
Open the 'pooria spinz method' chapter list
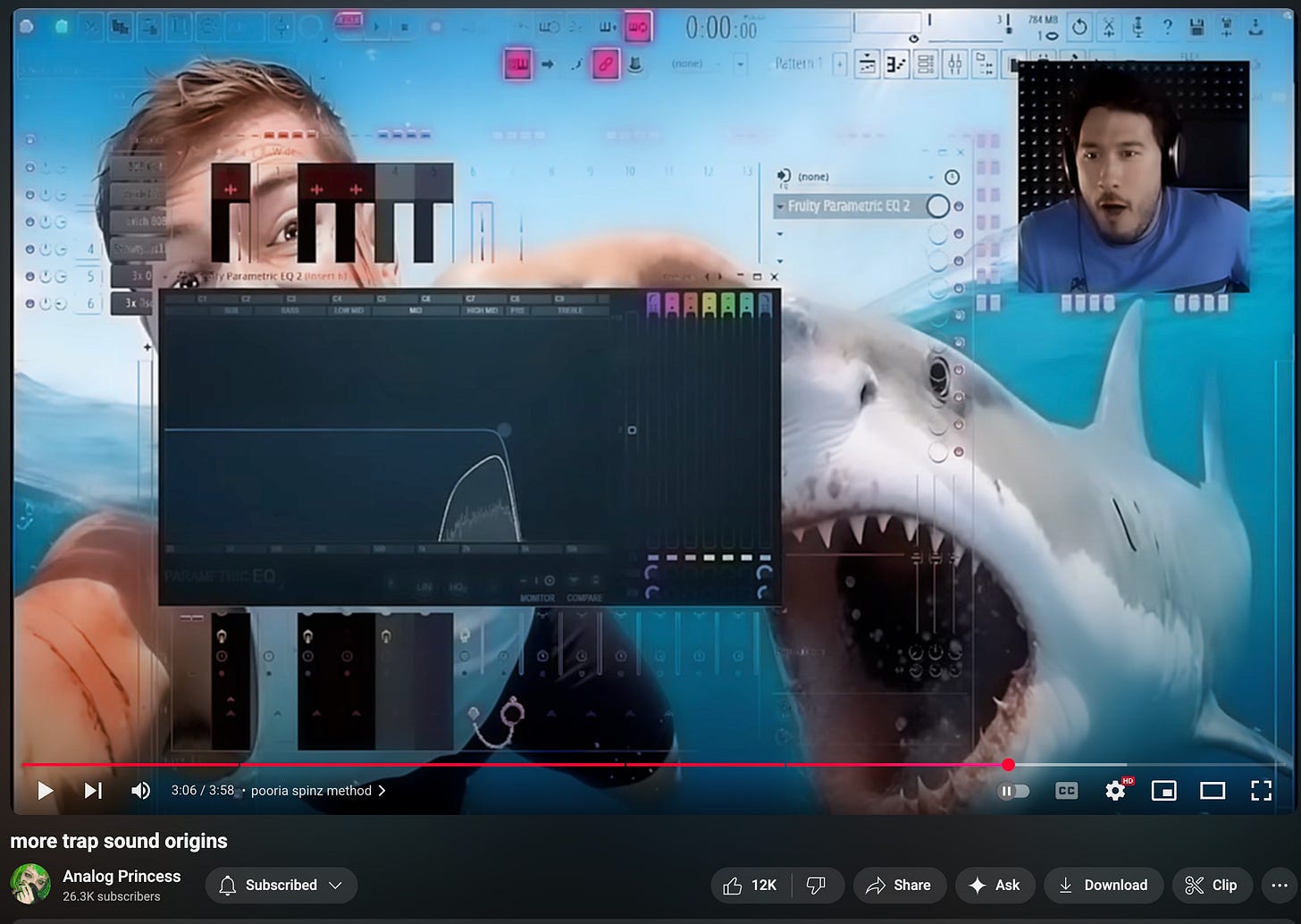pyautogui.click(x=318, y=790)
